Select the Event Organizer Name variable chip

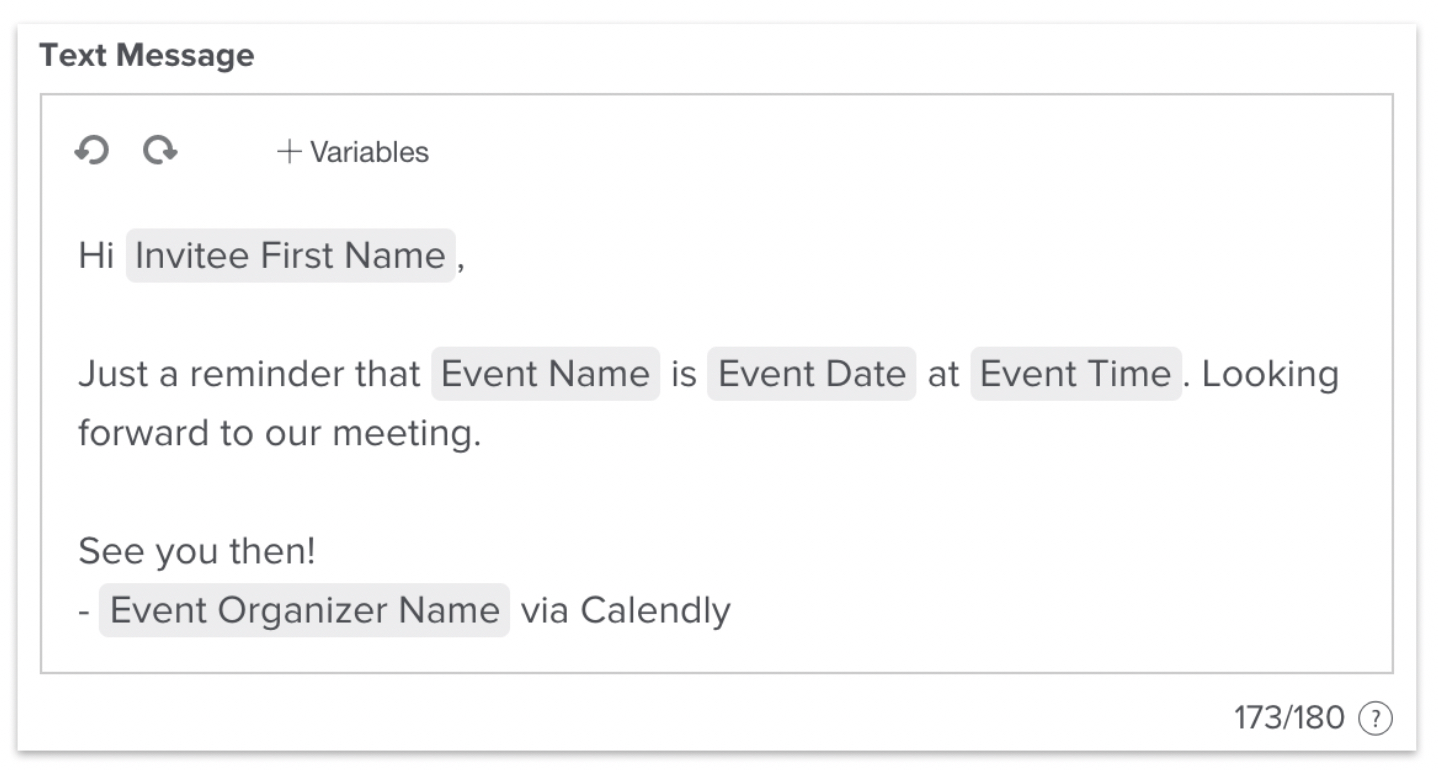pyautogui.click(x=302, y=610)
